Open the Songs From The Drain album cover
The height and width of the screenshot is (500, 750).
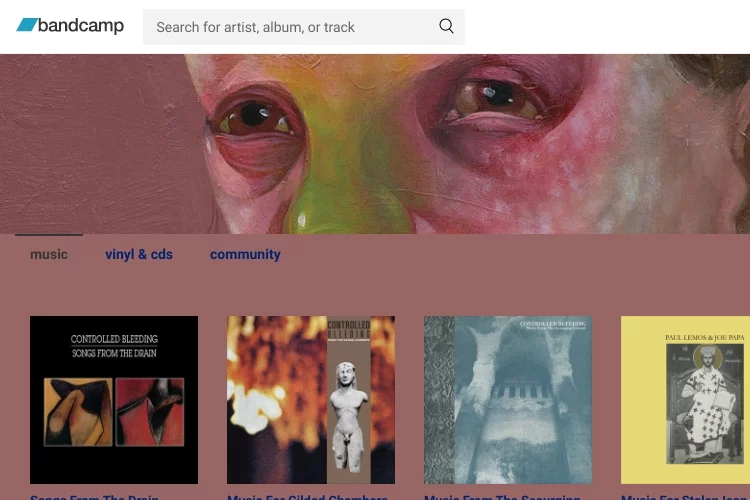pyautogui.click(x=114, y=400)
